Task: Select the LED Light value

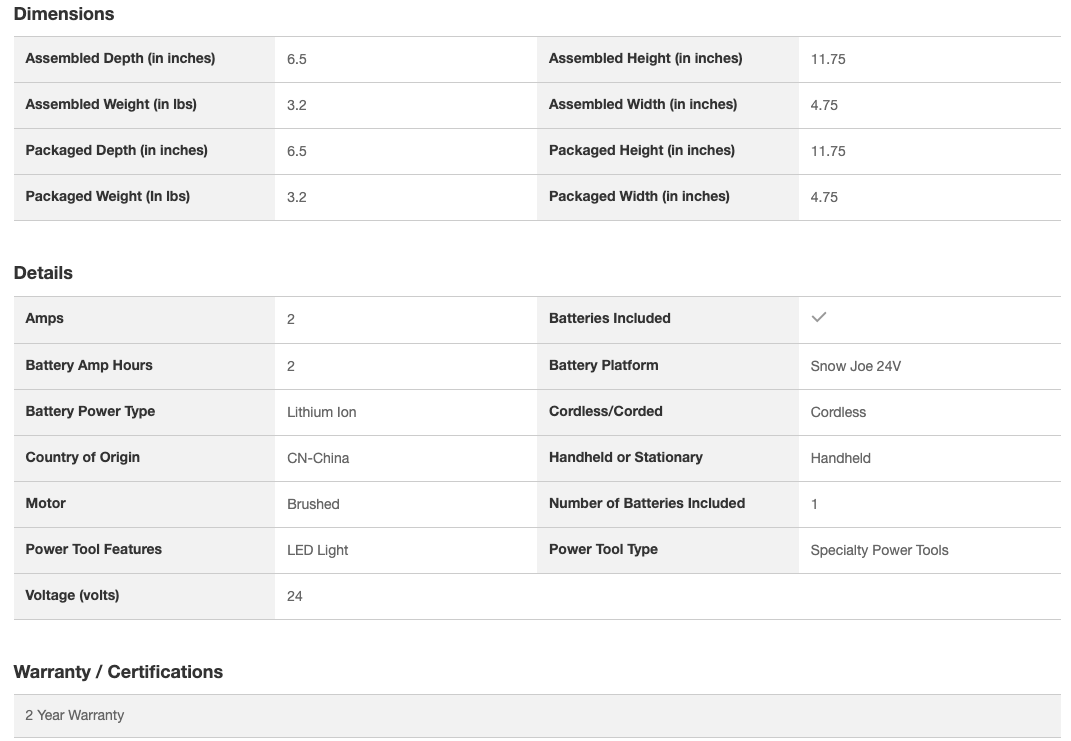Action: tap(317, 550)
